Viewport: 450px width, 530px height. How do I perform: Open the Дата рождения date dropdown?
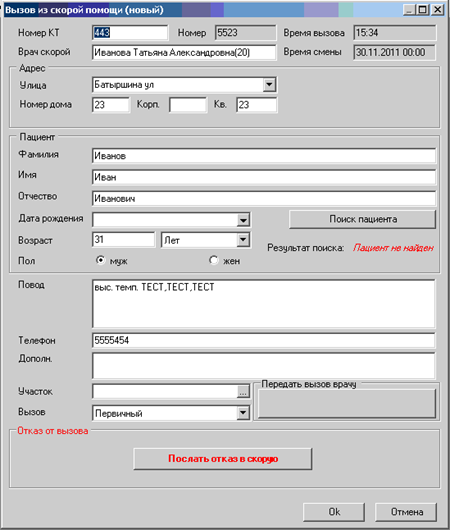[x=243, y=220]
